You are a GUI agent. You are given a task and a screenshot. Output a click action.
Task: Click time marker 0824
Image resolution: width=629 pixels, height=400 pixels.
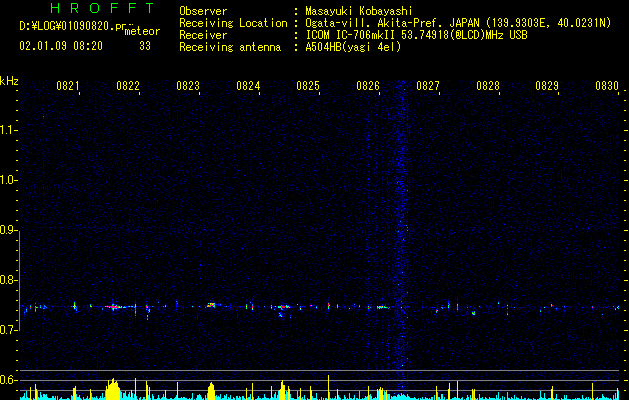(x=248, y=85)
